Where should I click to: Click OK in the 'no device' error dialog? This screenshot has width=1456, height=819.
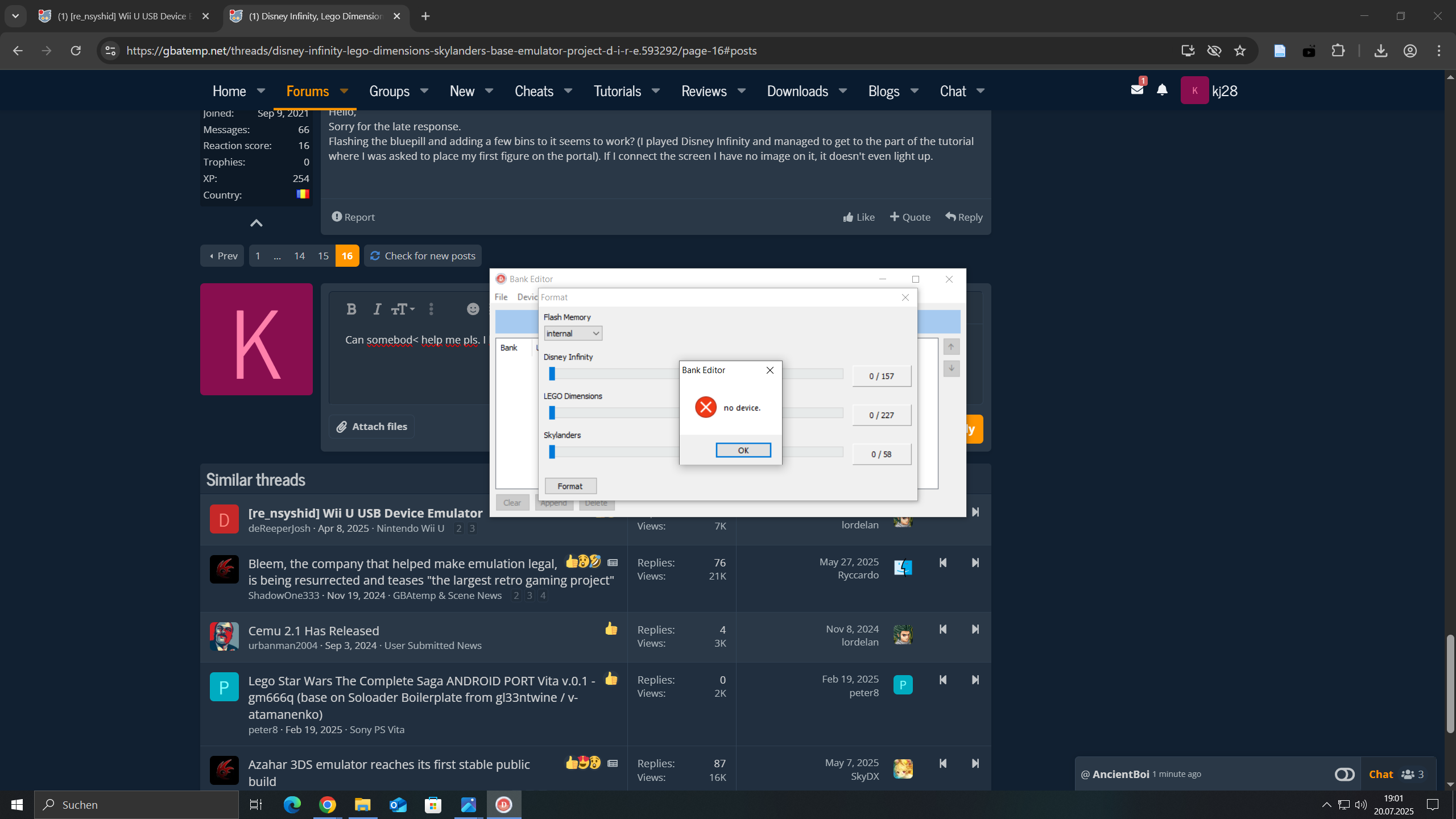coord(743,450)
